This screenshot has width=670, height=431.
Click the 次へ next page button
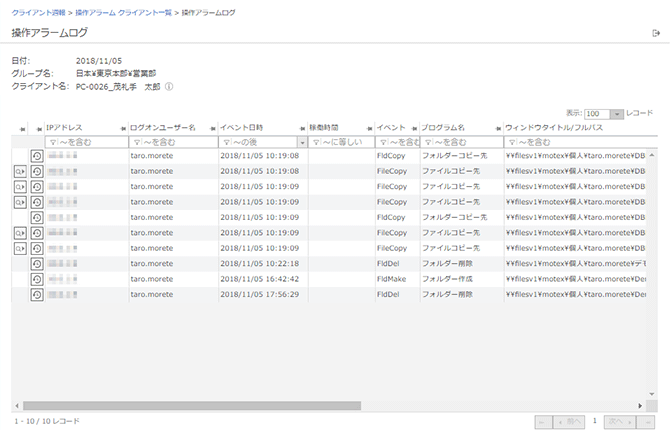tap(623, 422)
